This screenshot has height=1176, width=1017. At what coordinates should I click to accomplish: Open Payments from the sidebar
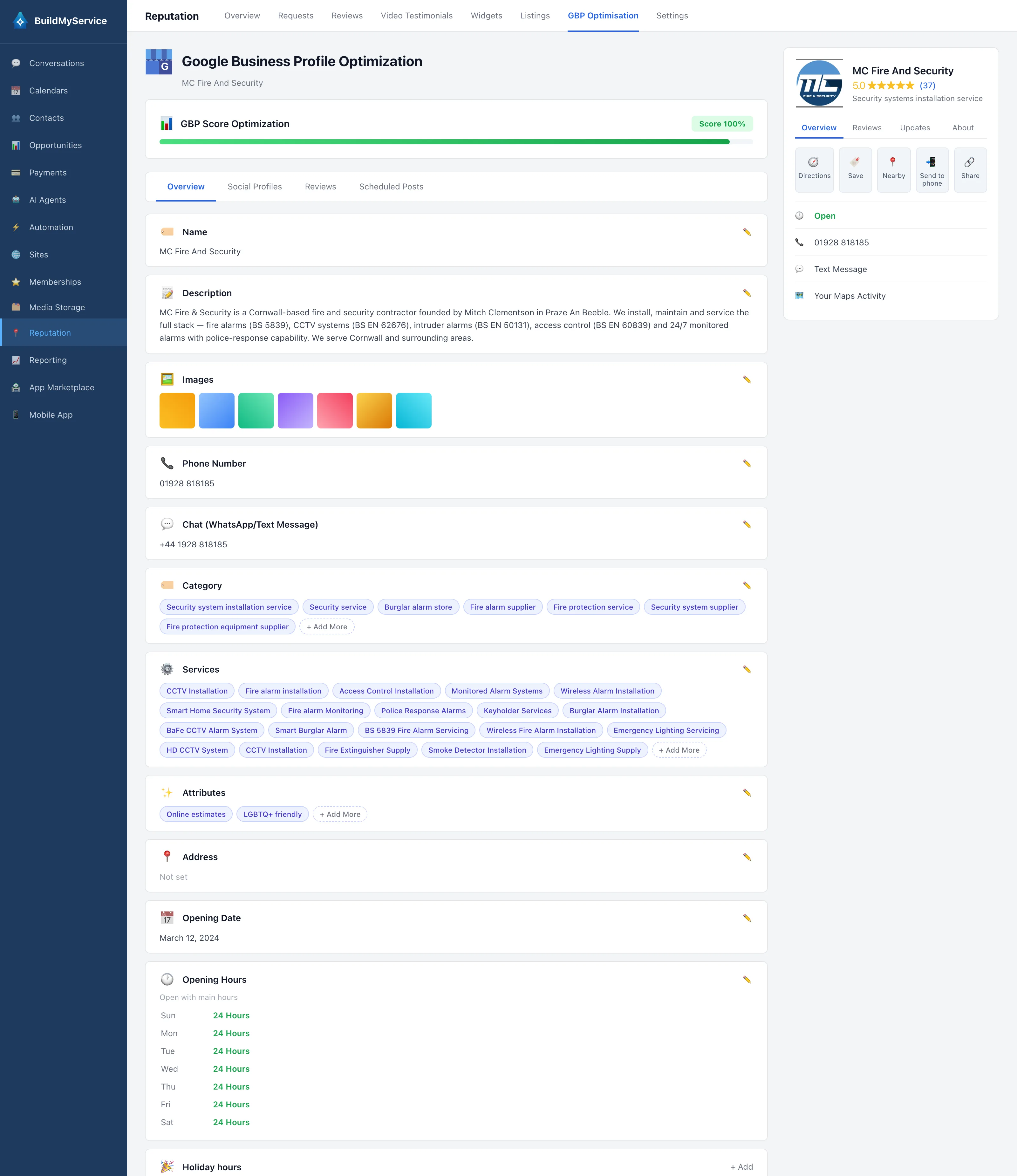tap(64, 173)
